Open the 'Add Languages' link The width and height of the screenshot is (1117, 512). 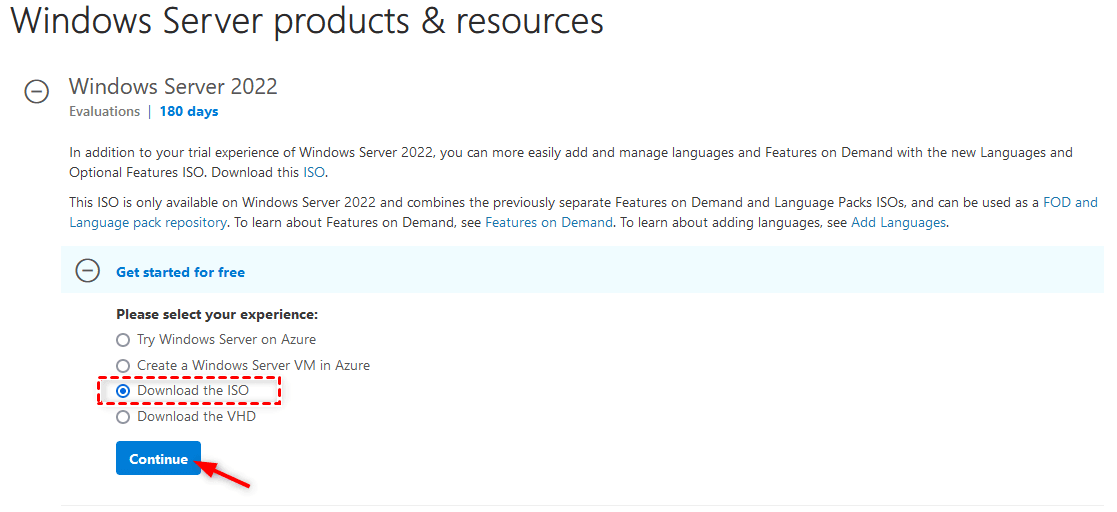[x=897, y=222]
